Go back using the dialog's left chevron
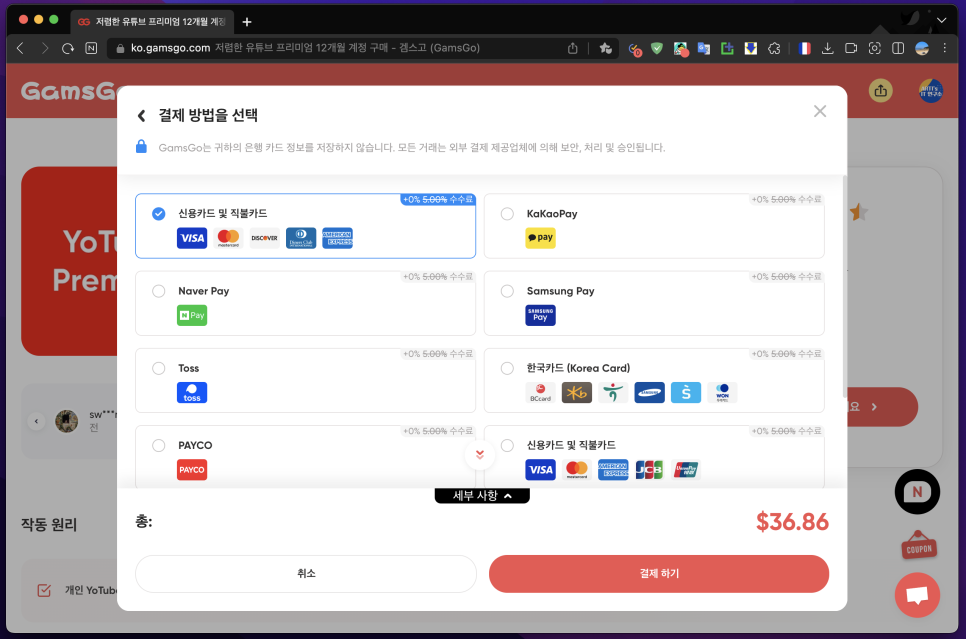966x639 pixels. (142, 115)
